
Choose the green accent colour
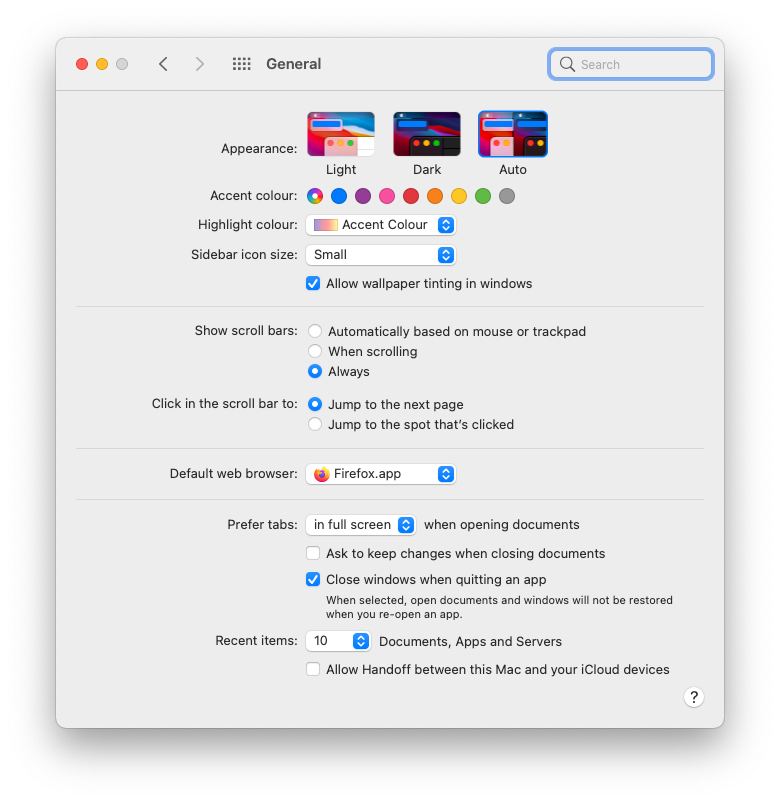click(x=483, y=196)
